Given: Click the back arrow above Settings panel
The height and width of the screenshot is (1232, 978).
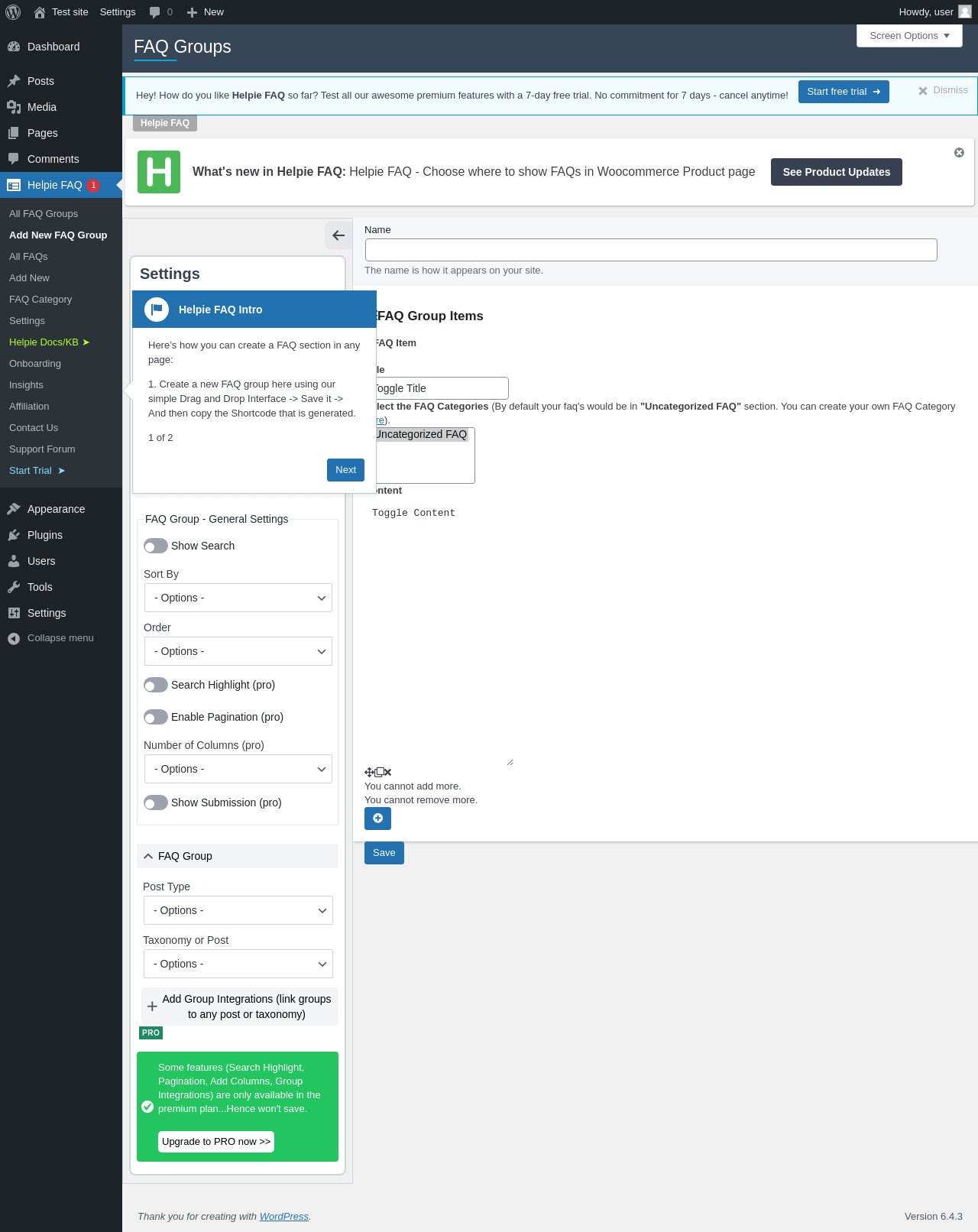Looking at the screenshot, I should [338, 235].
